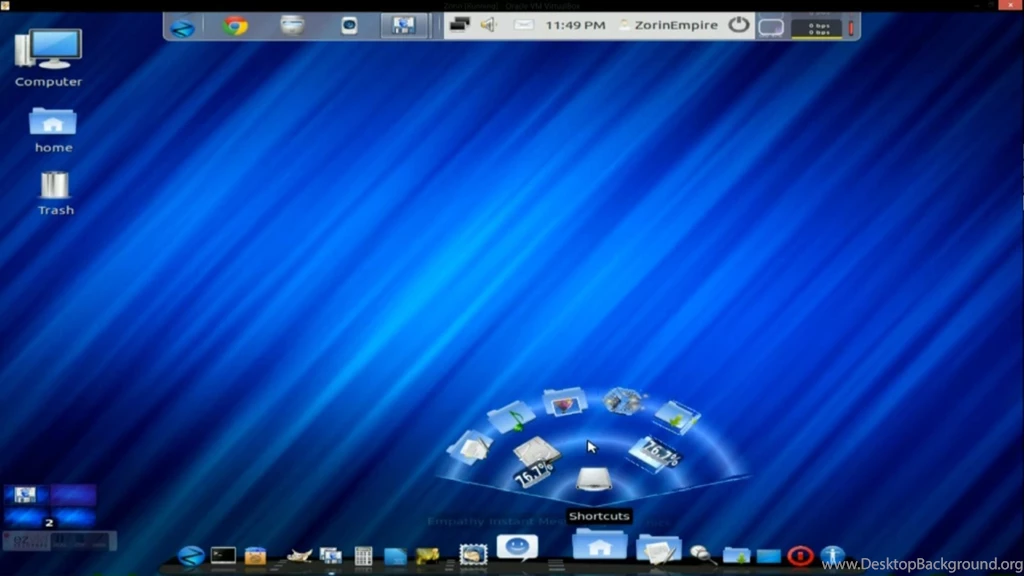Click the optical drive icon in Shortcuts fan
The width and height of the screenshot is (1024, 576).
[x=593, y=480]
